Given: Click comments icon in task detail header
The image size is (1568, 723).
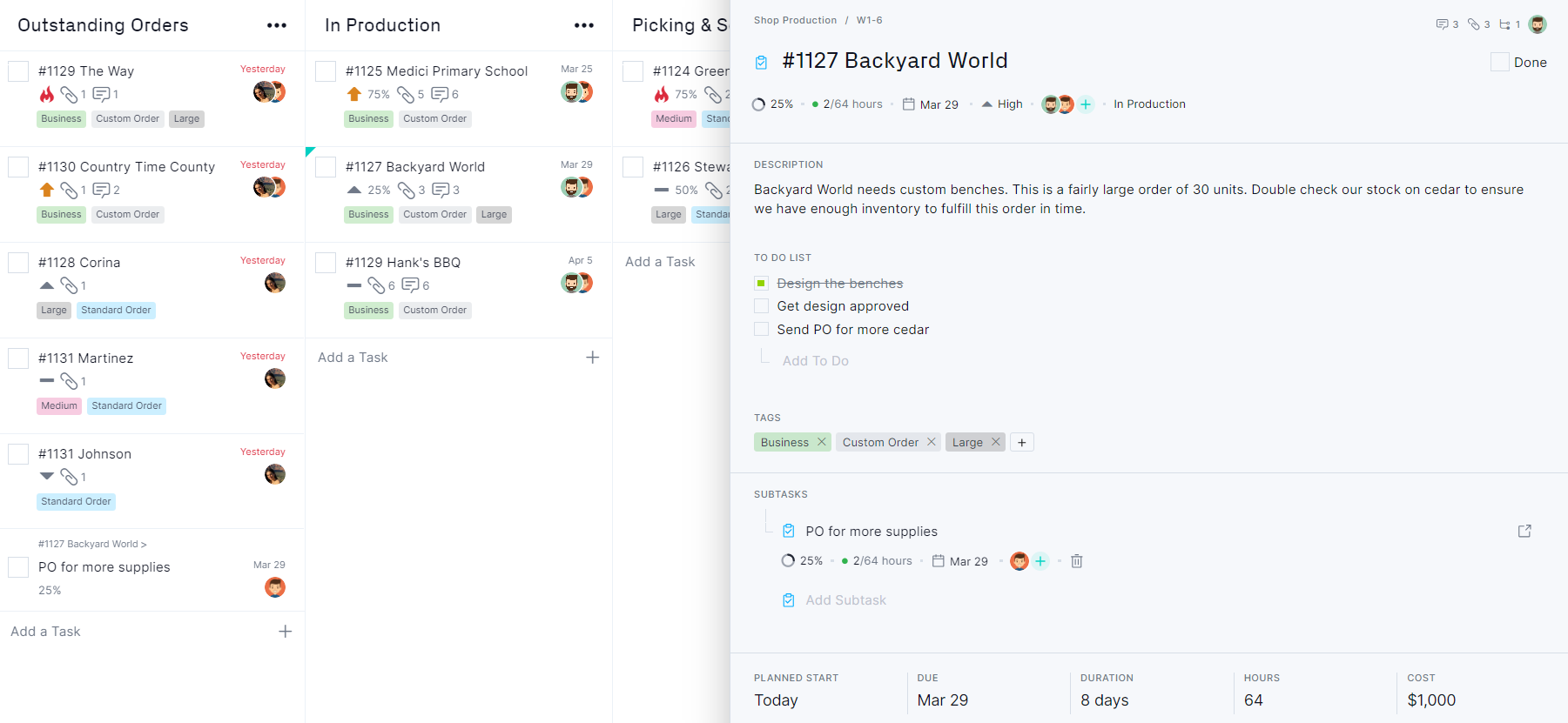Looking at the screenshot, I should 1442,24.
